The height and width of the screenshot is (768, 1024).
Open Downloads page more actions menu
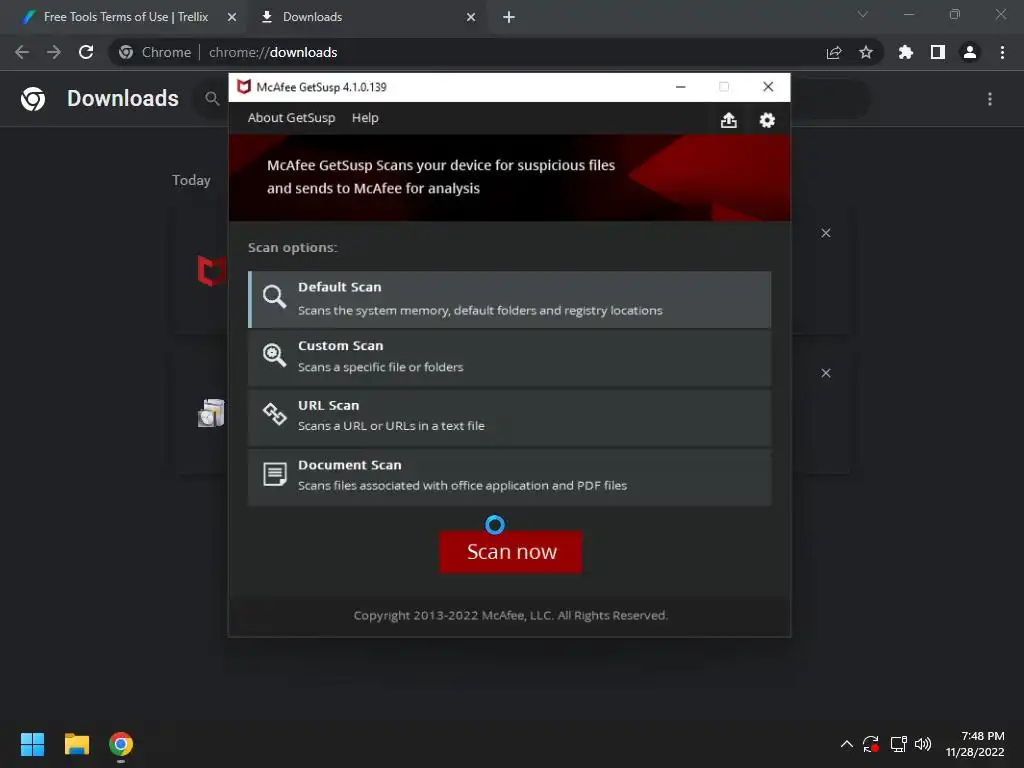(990, 99)
